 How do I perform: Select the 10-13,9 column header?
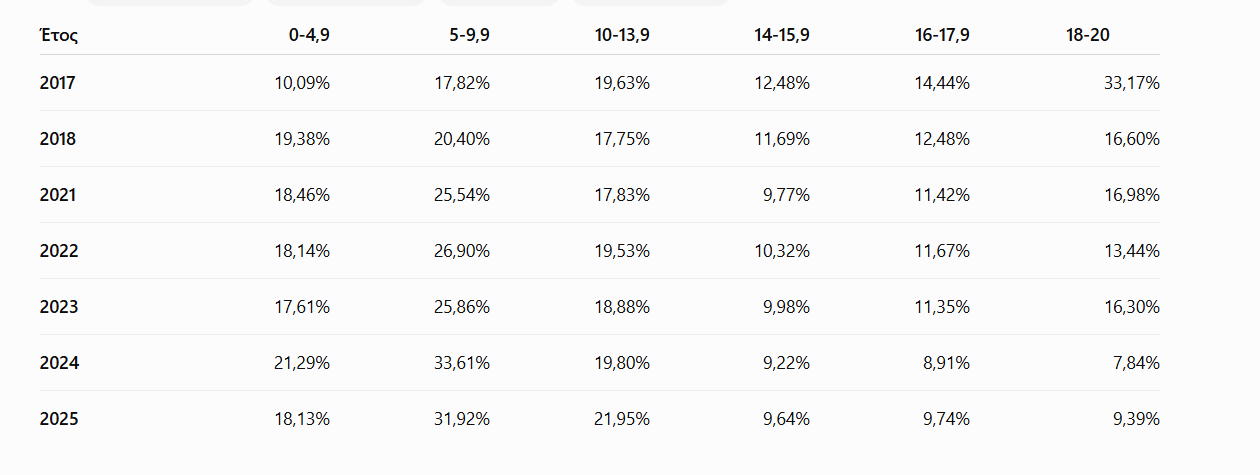point(622,35)
